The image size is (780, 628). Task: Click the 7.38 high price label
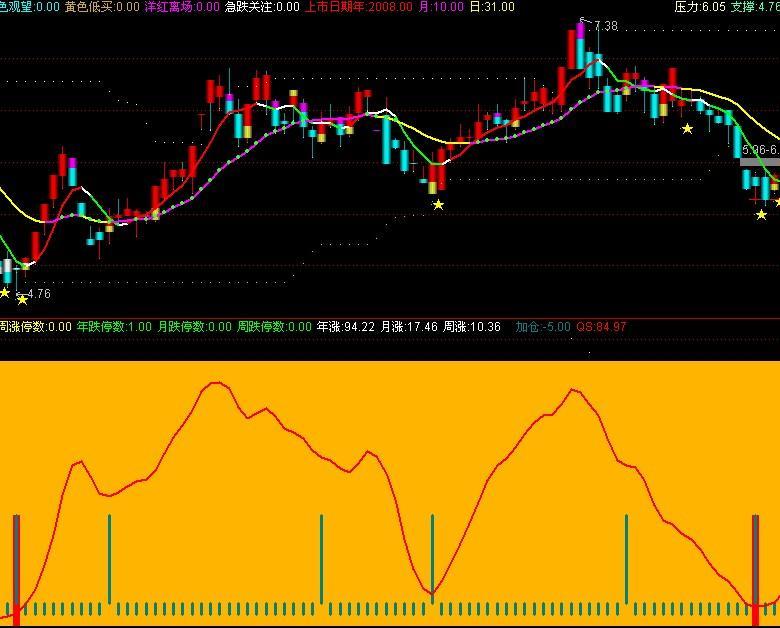pos(606,26)
